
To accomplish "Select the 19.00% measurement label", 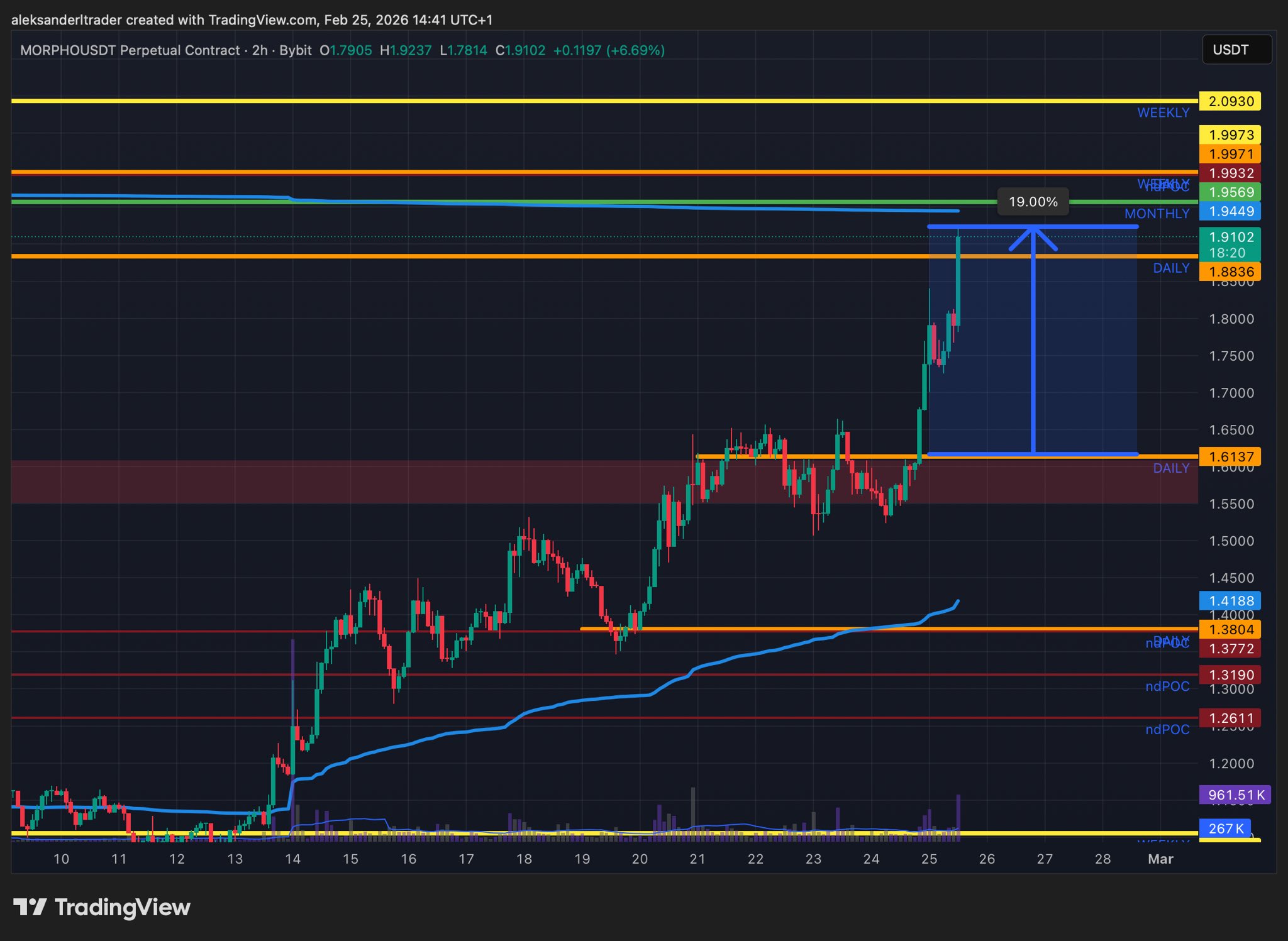I will click(x=1033, y=202).
